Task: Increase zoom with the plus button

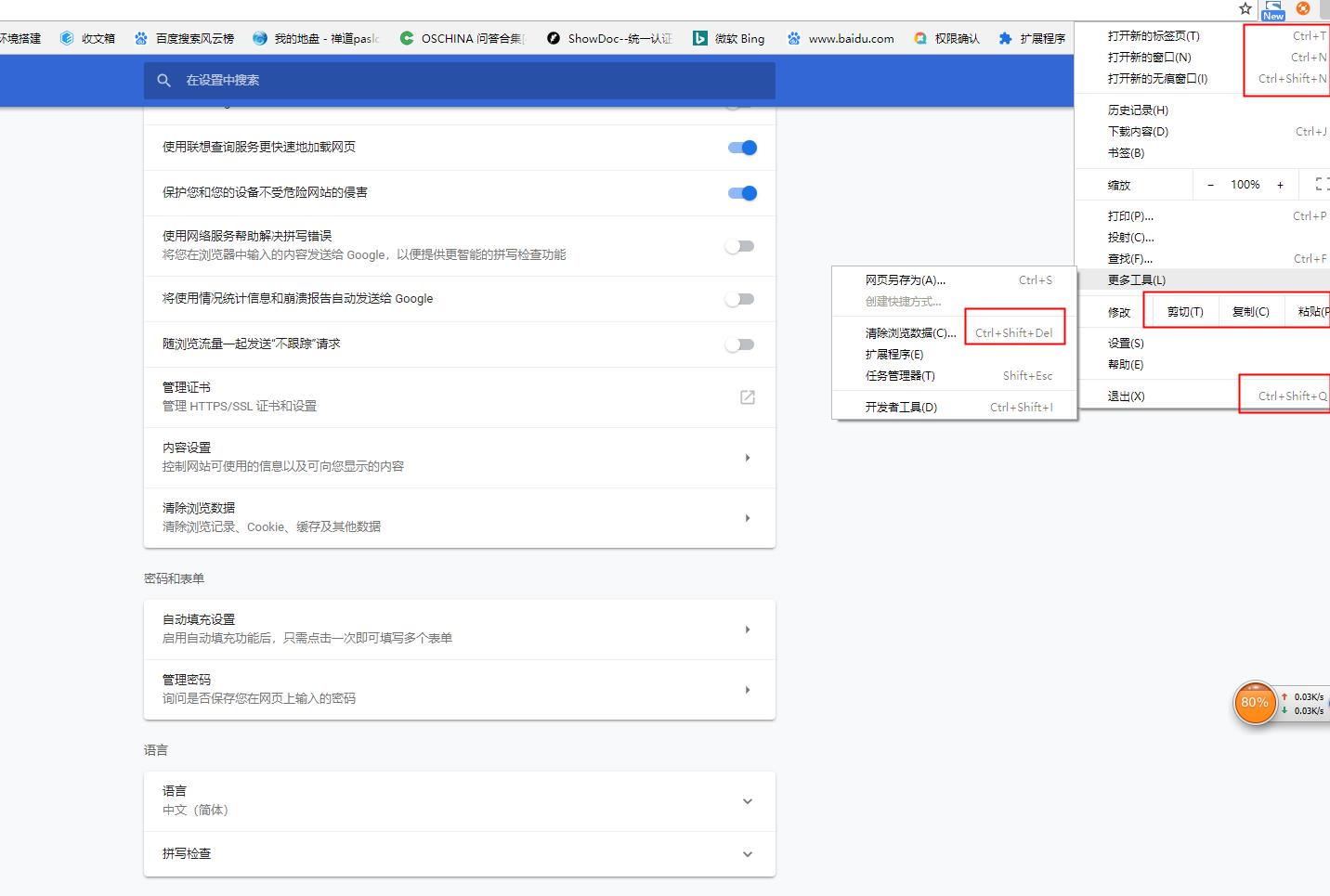Action: pyautogui.click(x=1280, y=185)
